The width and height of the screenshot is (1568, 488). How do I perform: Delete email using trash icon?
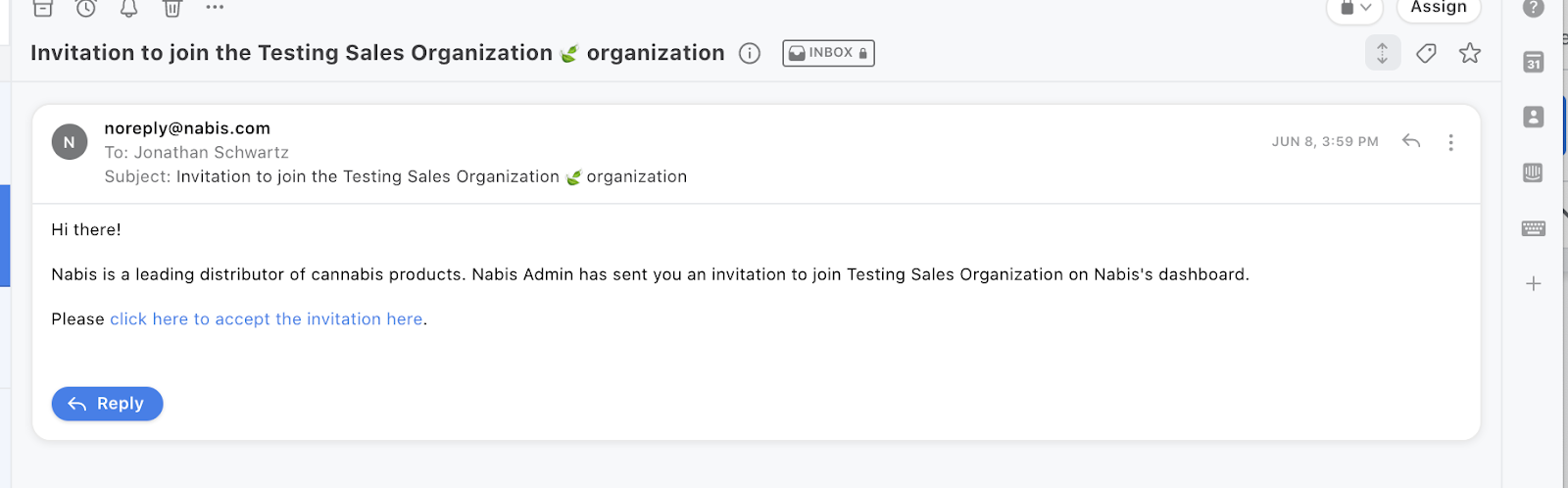tap(172, 9)
